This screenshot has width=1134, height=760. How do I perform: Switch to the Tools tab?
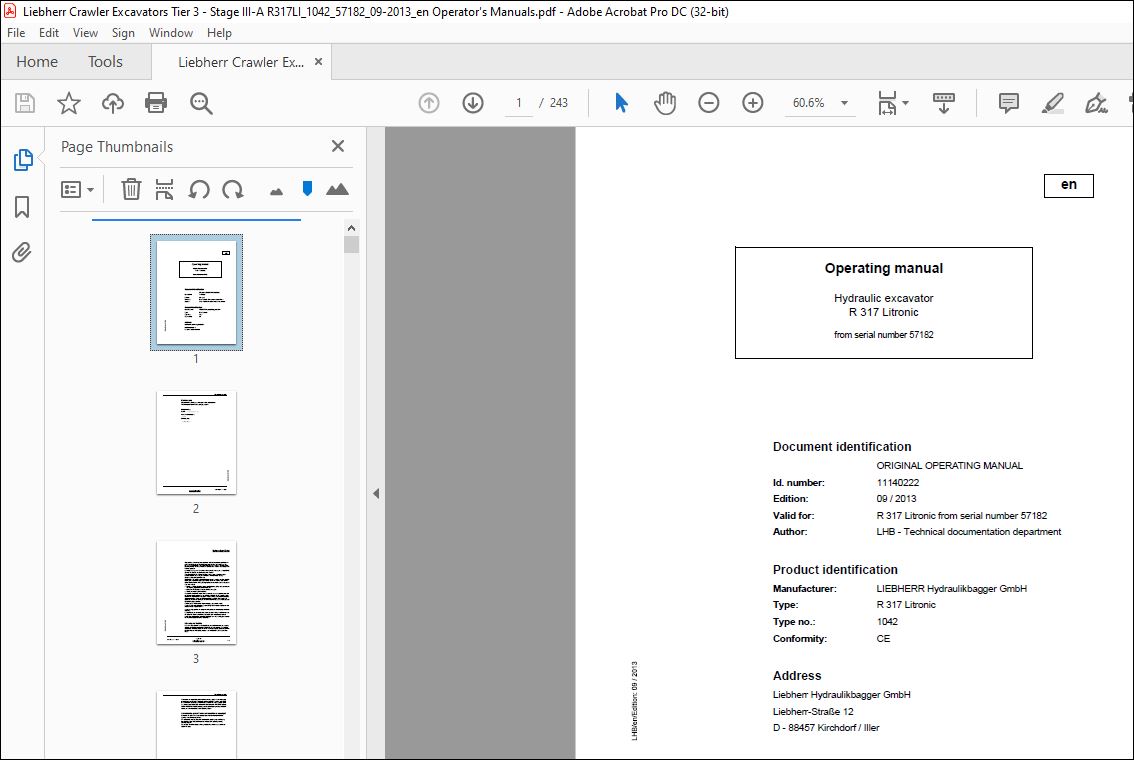106,61
